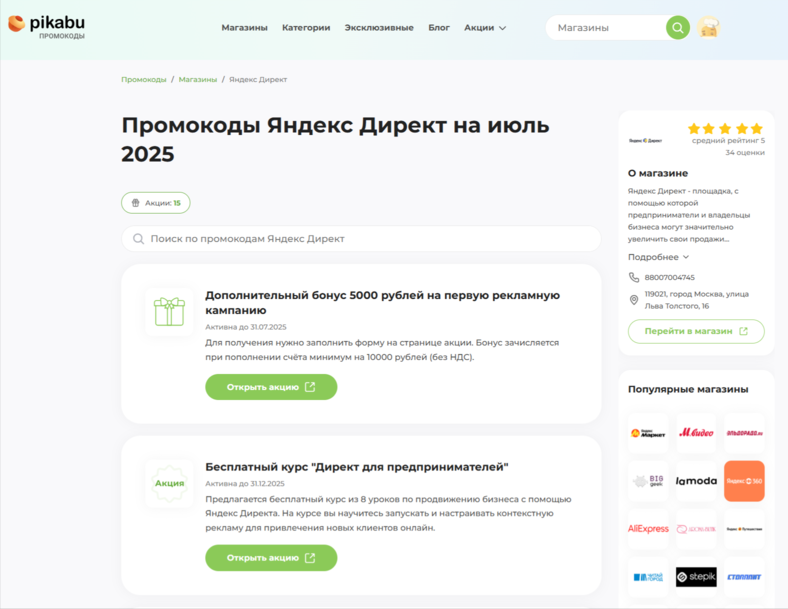
Task: Expand the Акции dropdown menu
Action: [x=485, y=28]
